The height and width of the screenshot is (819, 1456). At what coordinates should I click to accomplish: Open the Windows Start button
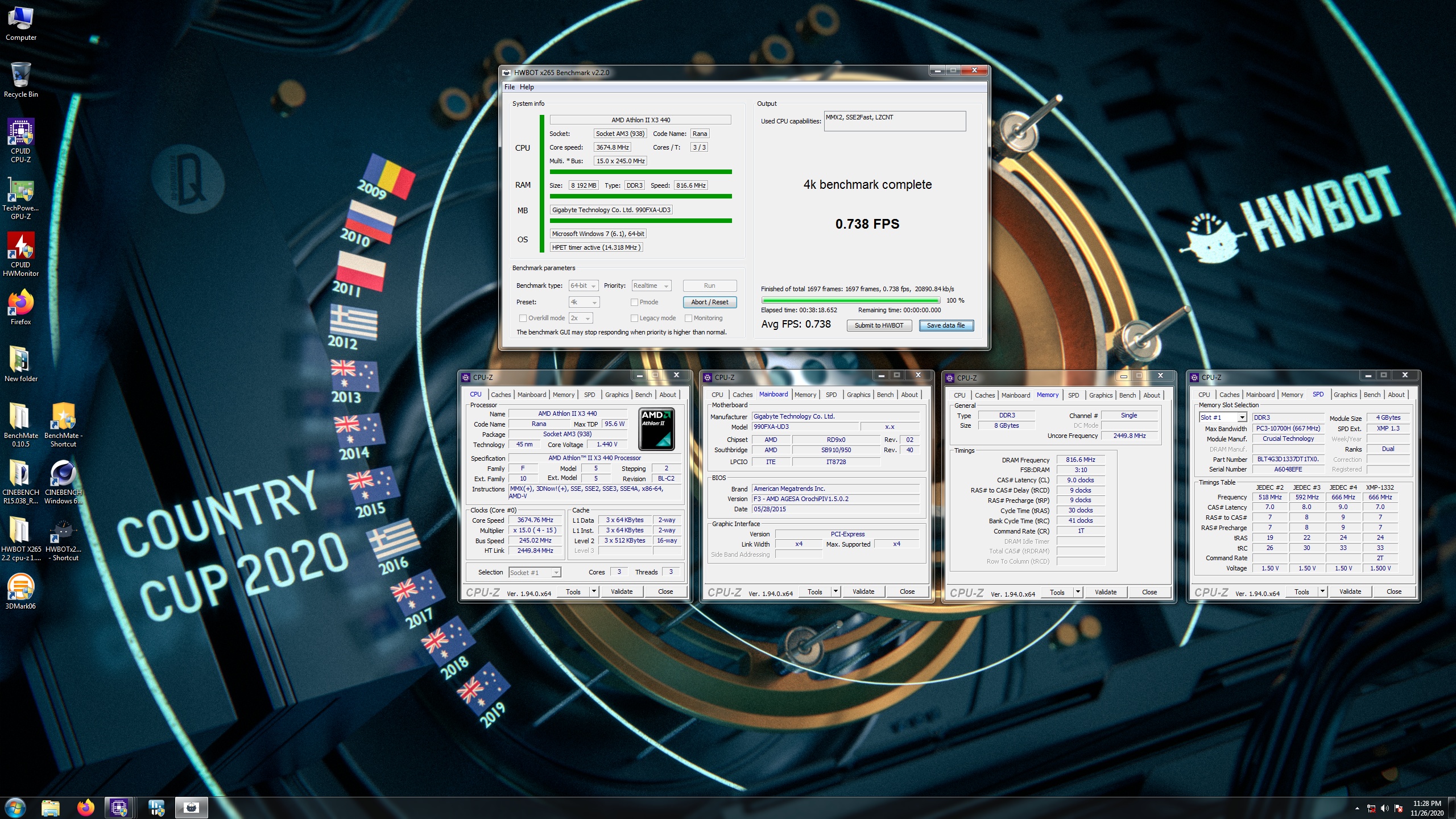point(15,808)
